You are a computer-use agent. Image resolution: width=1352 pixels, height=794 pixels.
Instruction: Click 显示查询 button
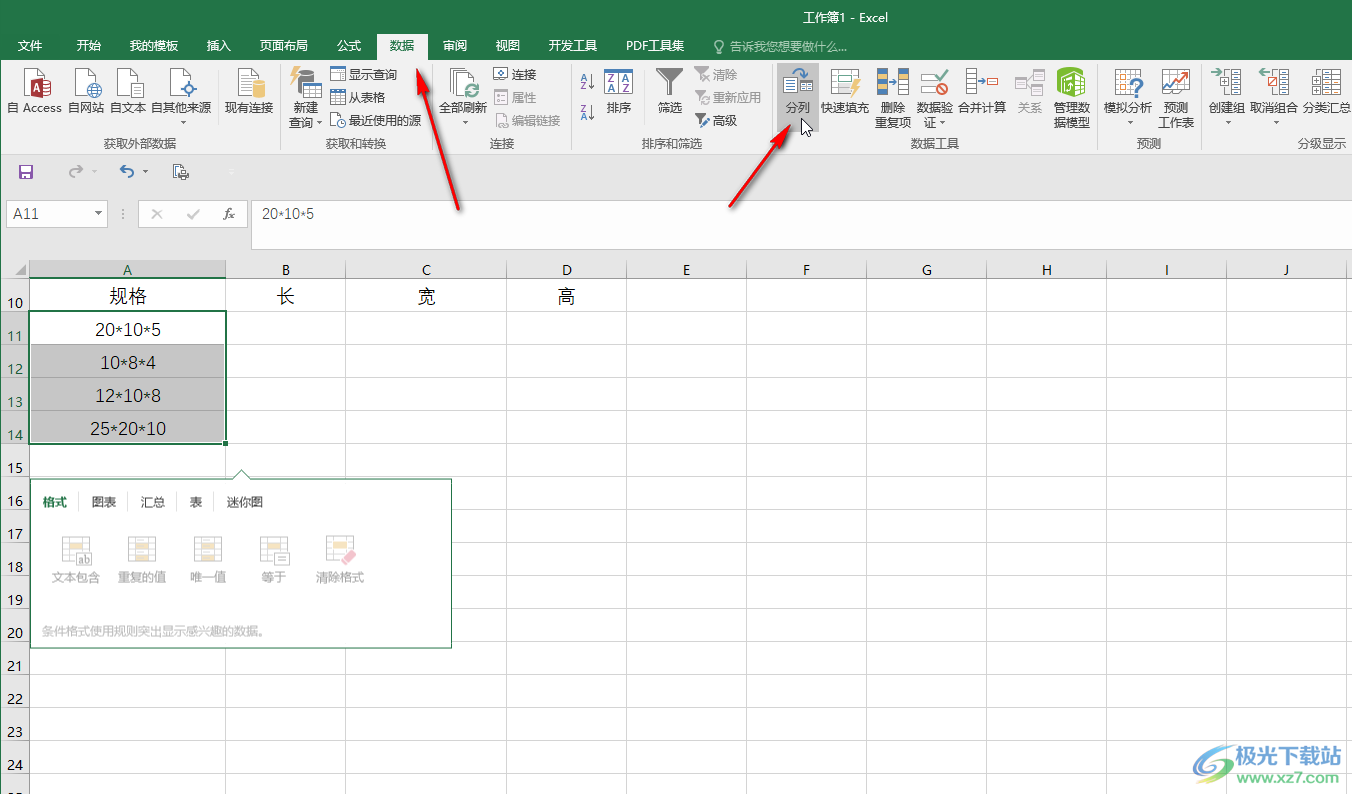click(364, 75)
